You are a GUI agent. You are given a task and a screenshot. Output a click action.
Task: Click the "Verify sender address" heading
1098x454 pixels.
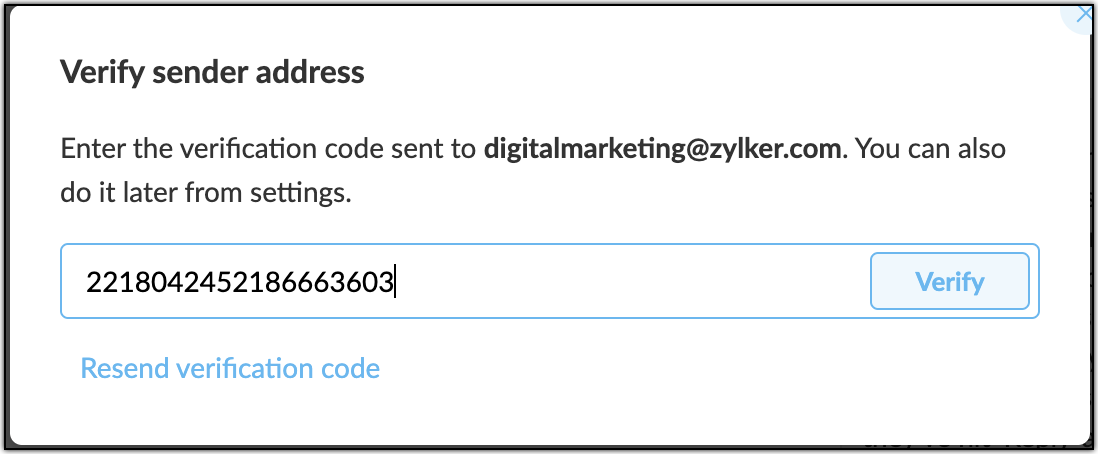(x=212, y=72)
